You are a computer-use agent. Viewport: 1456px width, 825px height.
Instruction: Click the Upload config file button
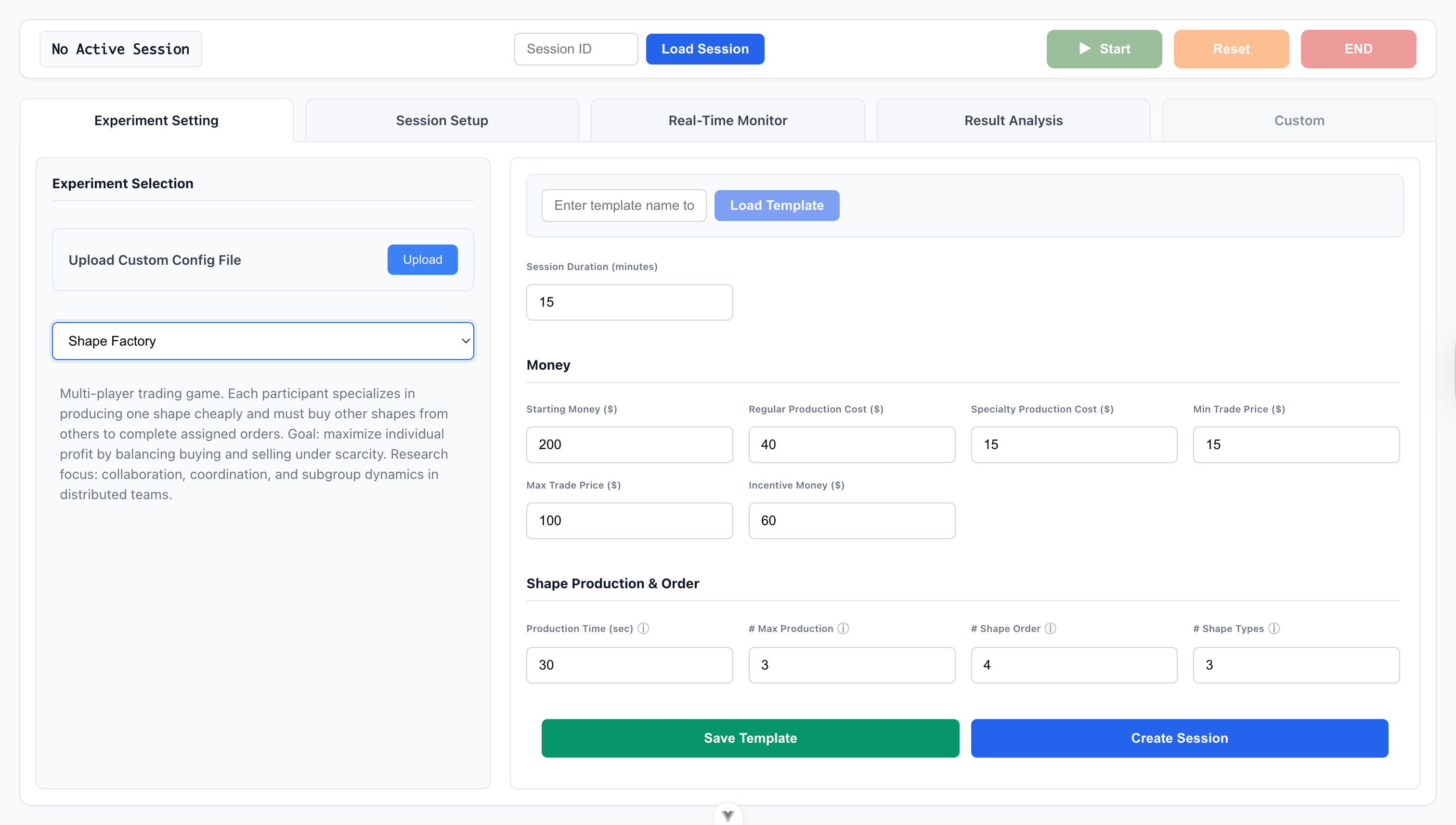click(422, 259)
